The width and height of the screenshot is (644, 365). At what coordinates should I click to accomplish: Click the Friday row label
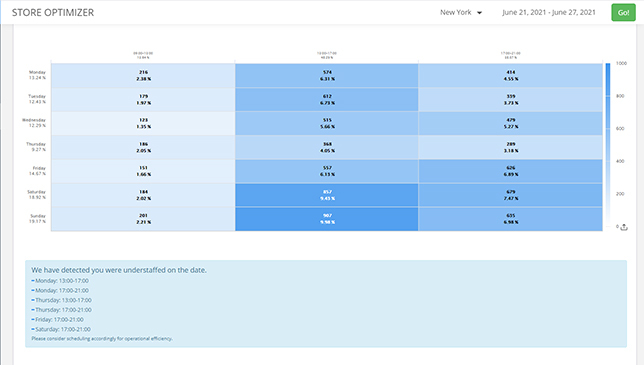[x=38, y=171]
